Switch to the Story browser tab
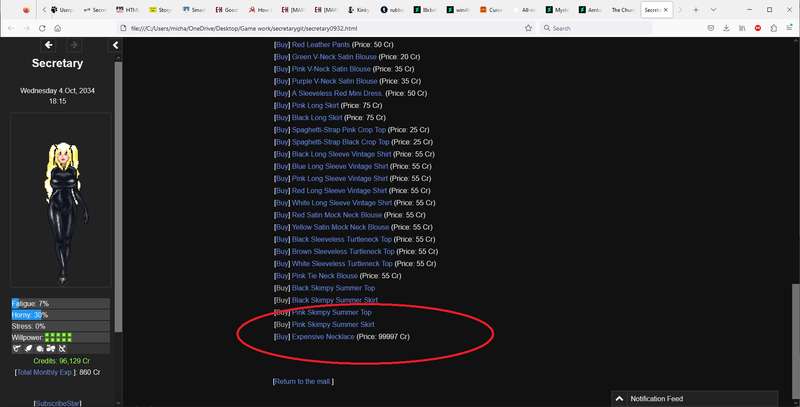Viewport: 800px width, 407px height. [x=160, y=10]
